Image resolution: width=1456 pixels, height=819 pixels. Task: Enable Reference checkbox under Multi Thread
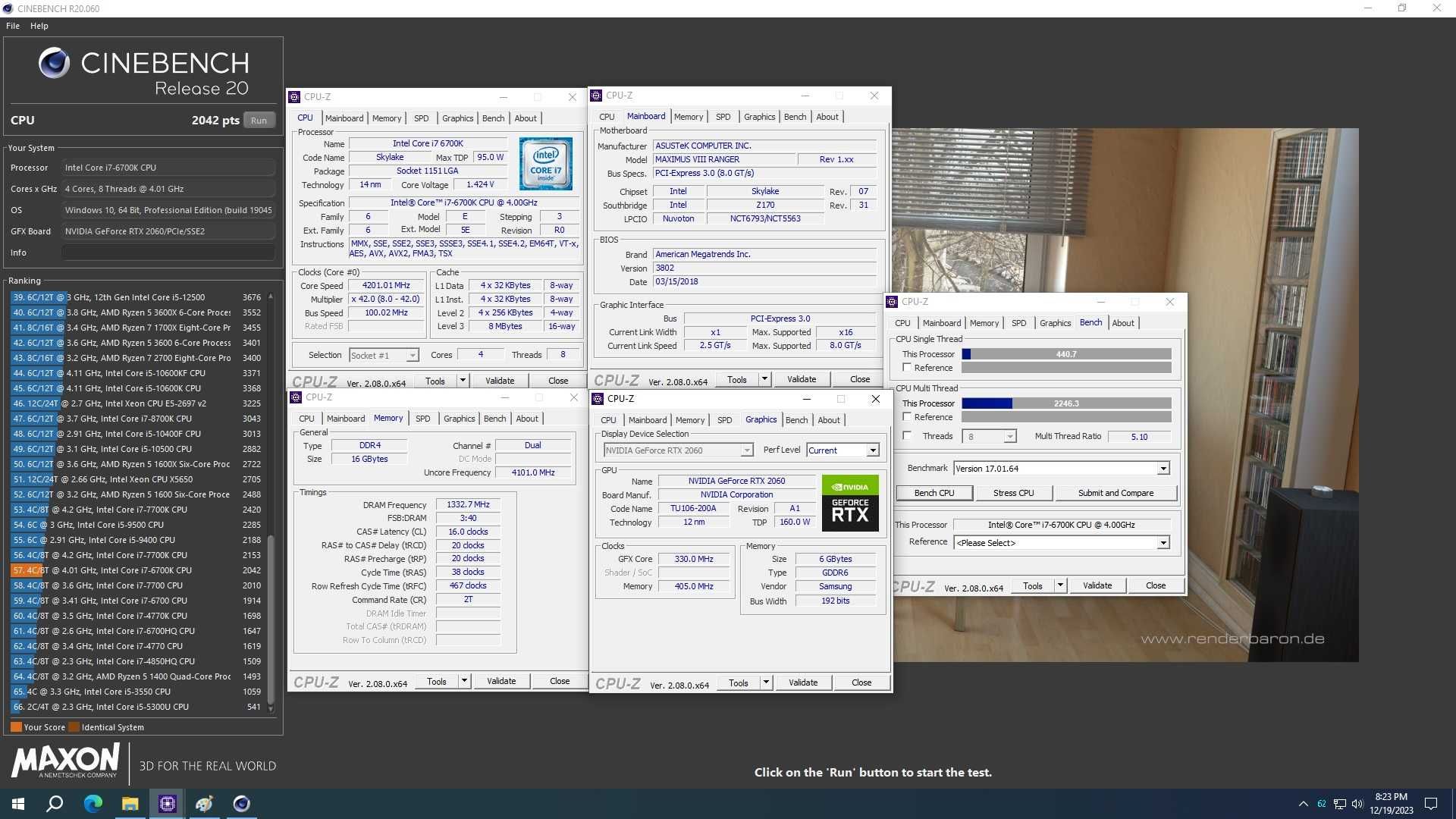point(907,417)
